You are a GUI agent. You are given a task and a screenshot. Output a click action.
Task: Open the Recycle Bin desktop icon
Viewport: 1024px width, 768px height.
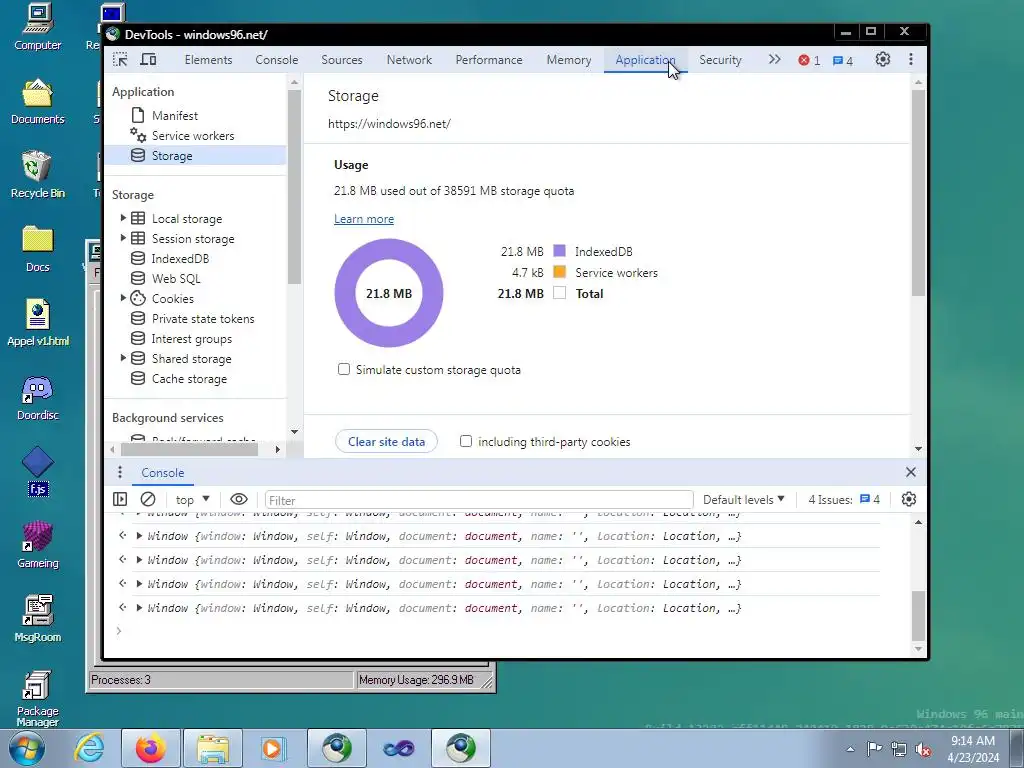(37, 174)
